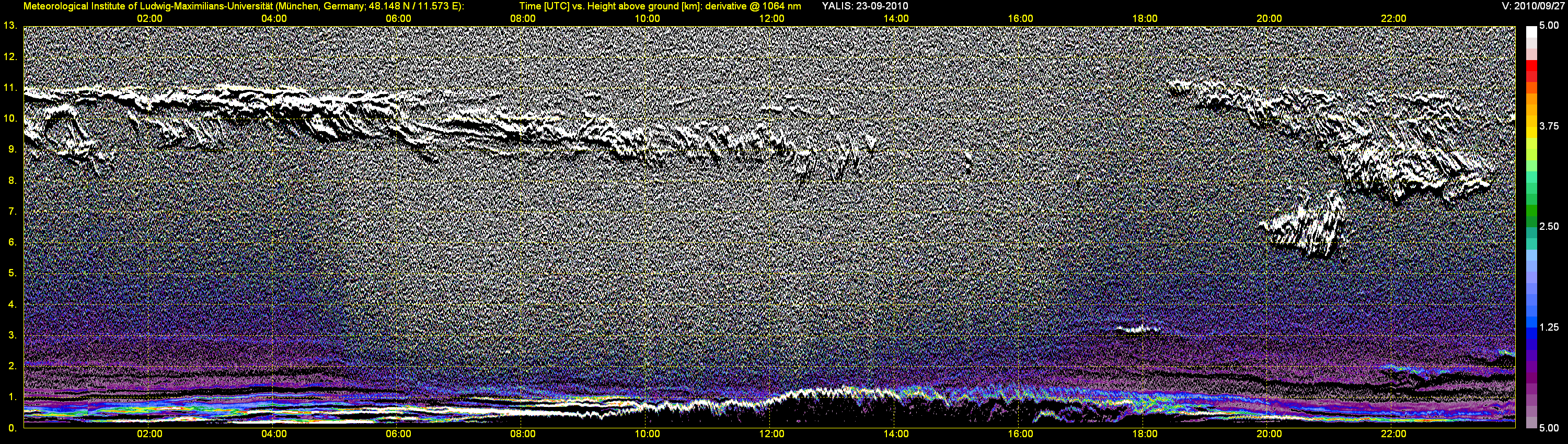Click the 16:00 label on the top time axis
1568x444 pixels.
(1020, 18)
